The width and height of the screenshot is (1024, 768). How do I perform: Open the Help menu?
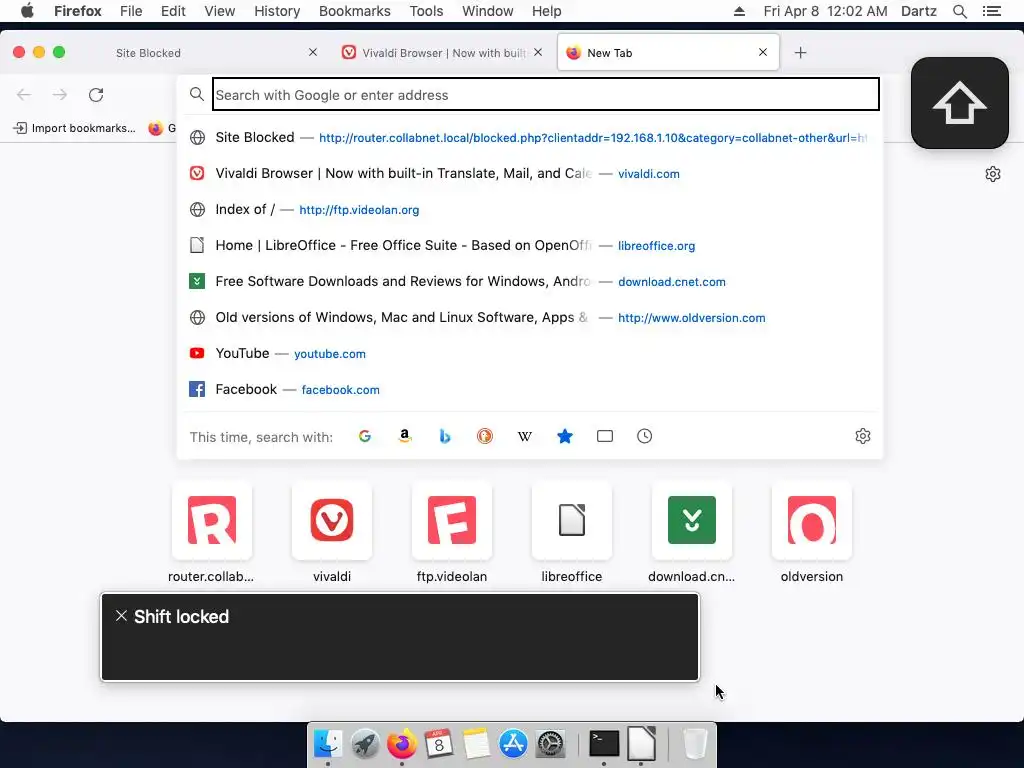(x=547, y=11)
